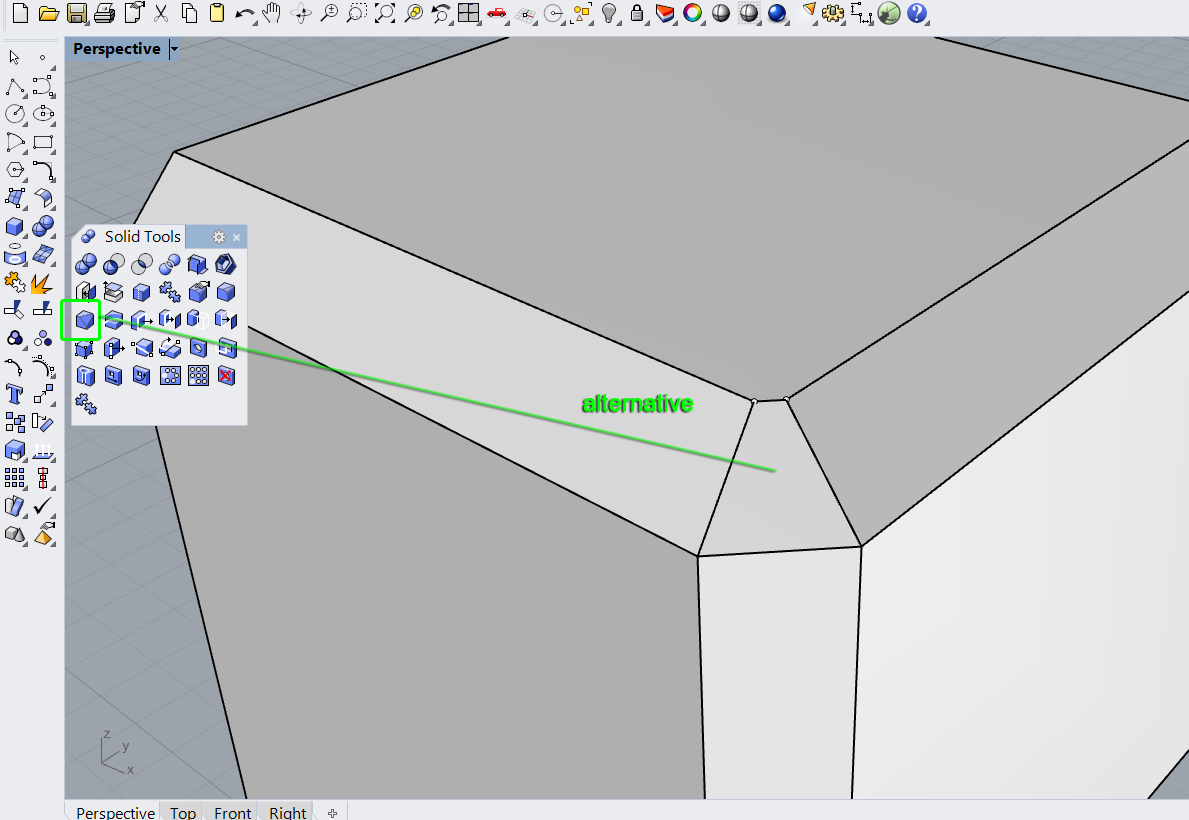Click Boolean Difference in Solid Tools
Screen dimensions: 1189x820
click(114, 264)
